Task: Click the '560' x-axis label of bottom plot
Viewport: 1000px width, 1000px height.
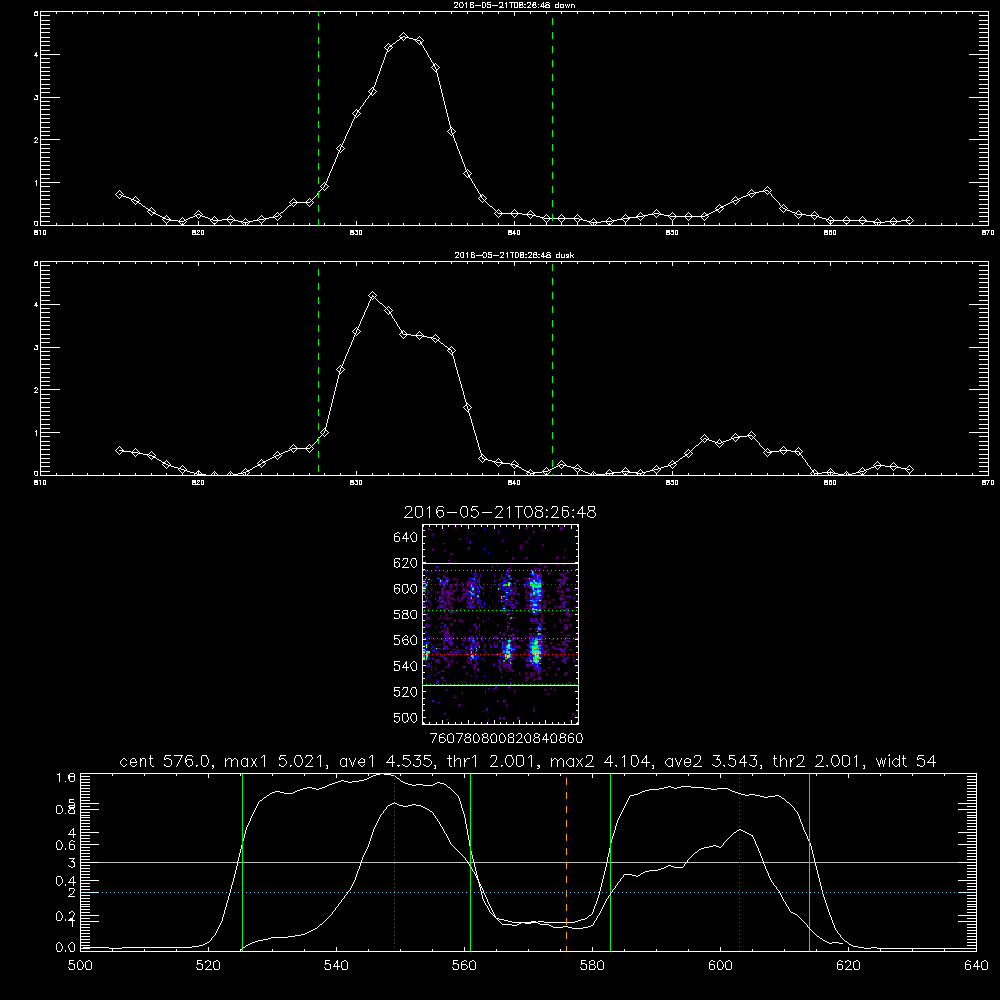Action: (x=464, y=966)
